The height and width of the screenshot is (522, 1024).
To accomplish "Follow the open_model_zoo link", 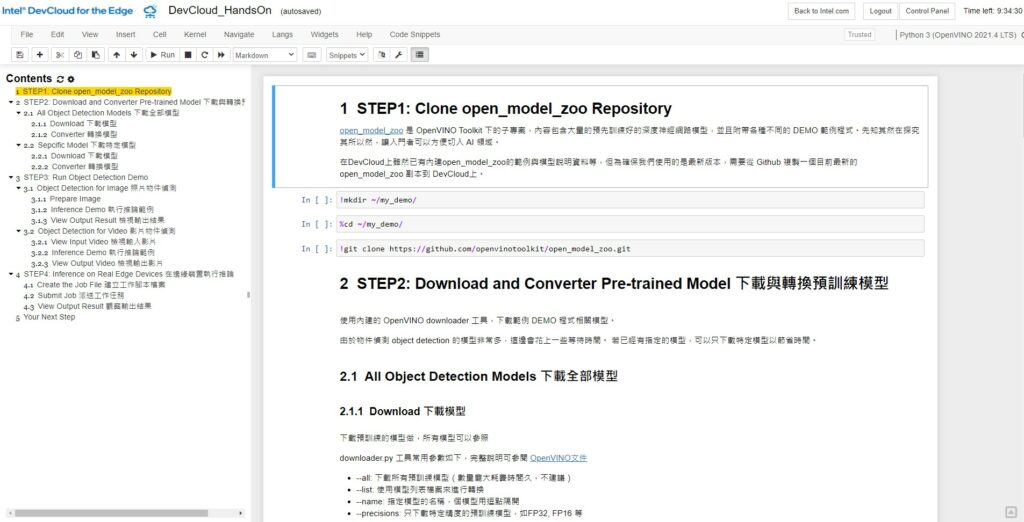I will tap(371, 131).
